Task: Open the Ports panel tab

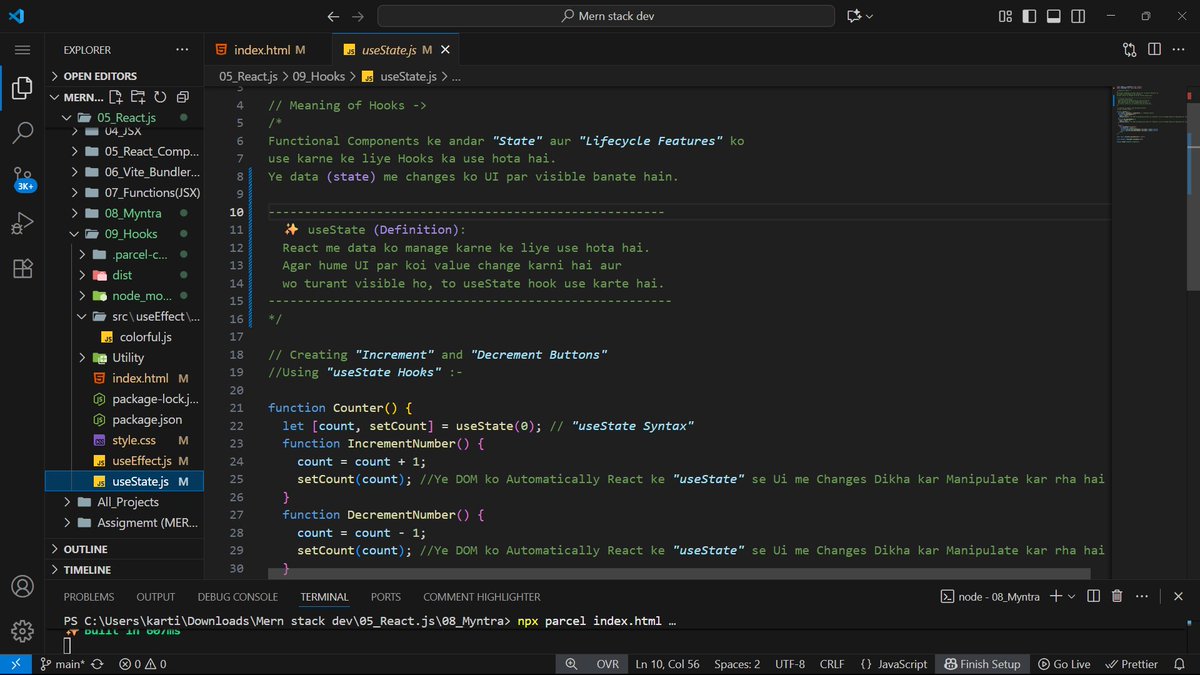Action: 386,597
